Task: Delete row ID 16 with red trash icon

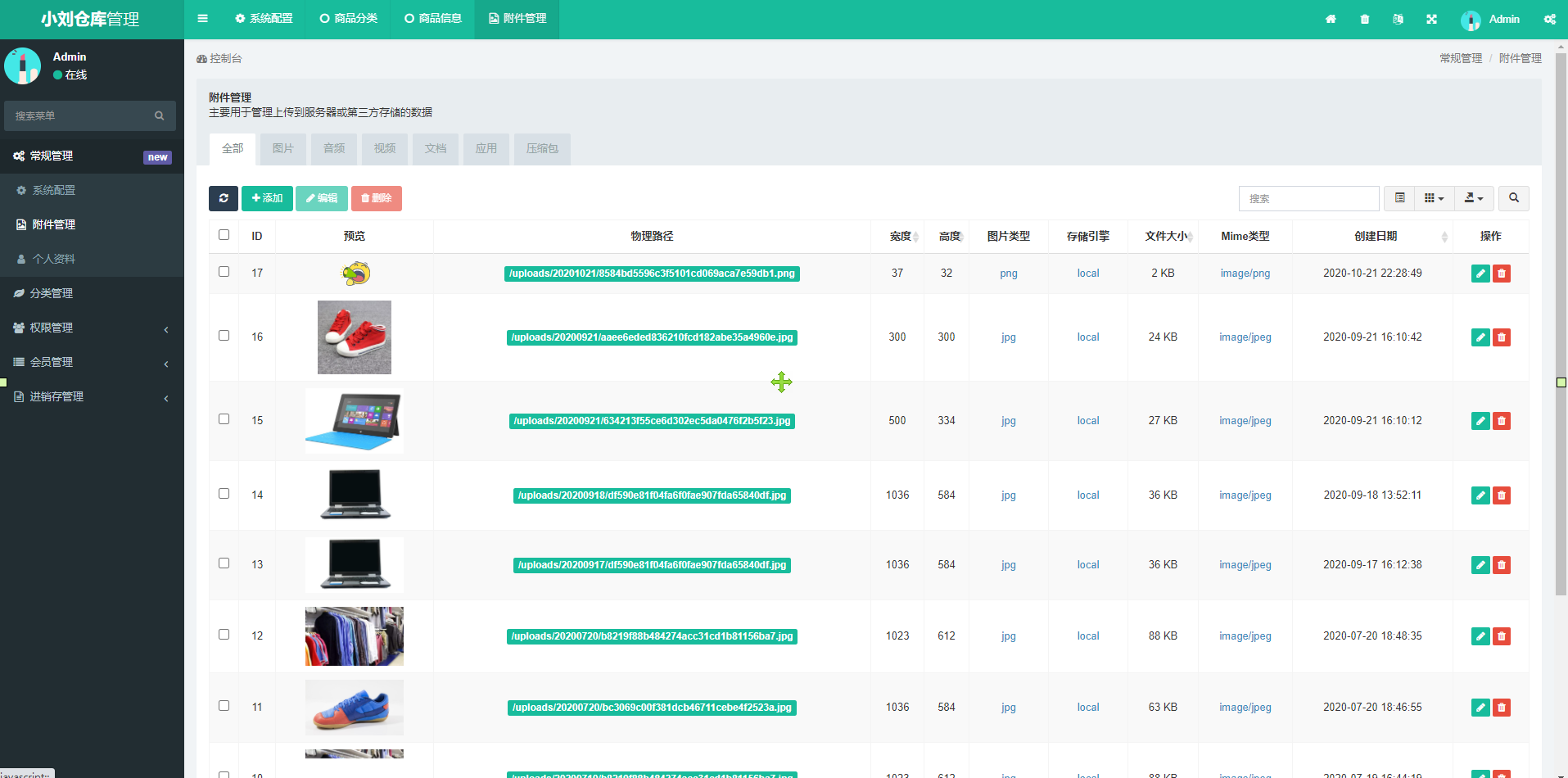Action: click(x=1502, y=337)
